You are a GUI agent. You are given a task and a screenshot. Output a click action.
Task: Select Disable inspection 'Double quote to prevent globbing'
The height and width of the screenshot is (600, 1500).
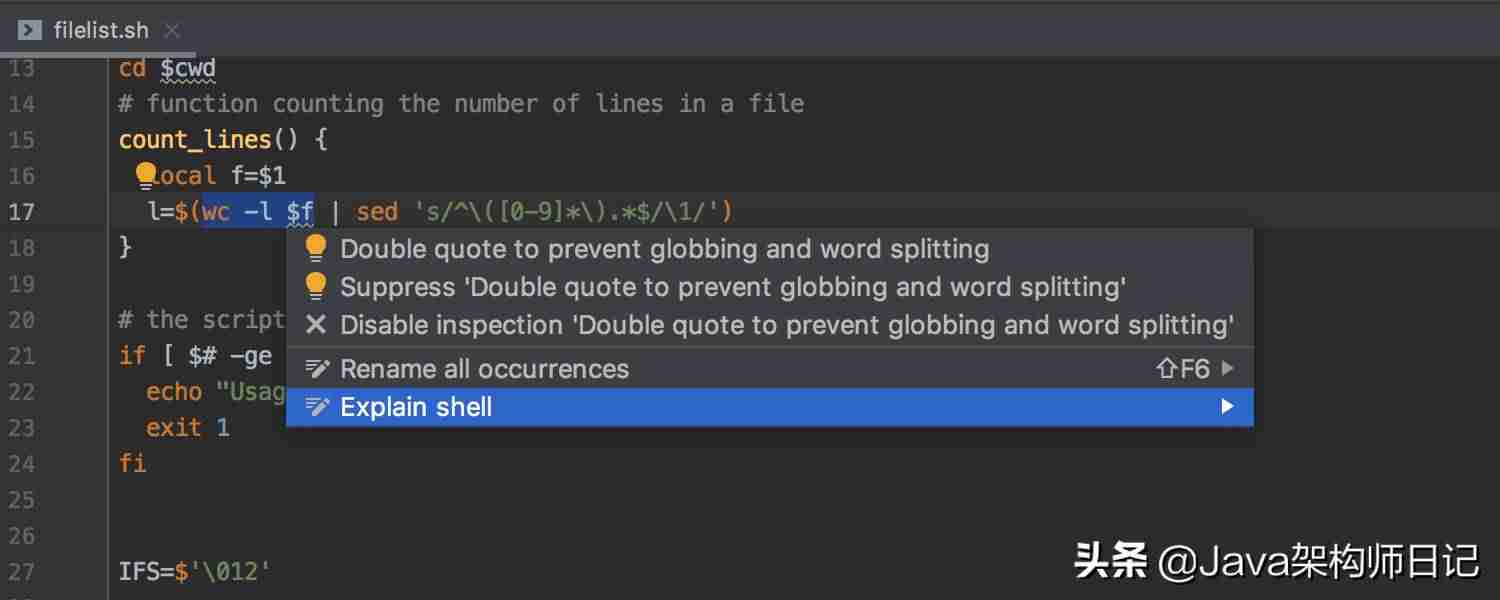coord(769,325)
